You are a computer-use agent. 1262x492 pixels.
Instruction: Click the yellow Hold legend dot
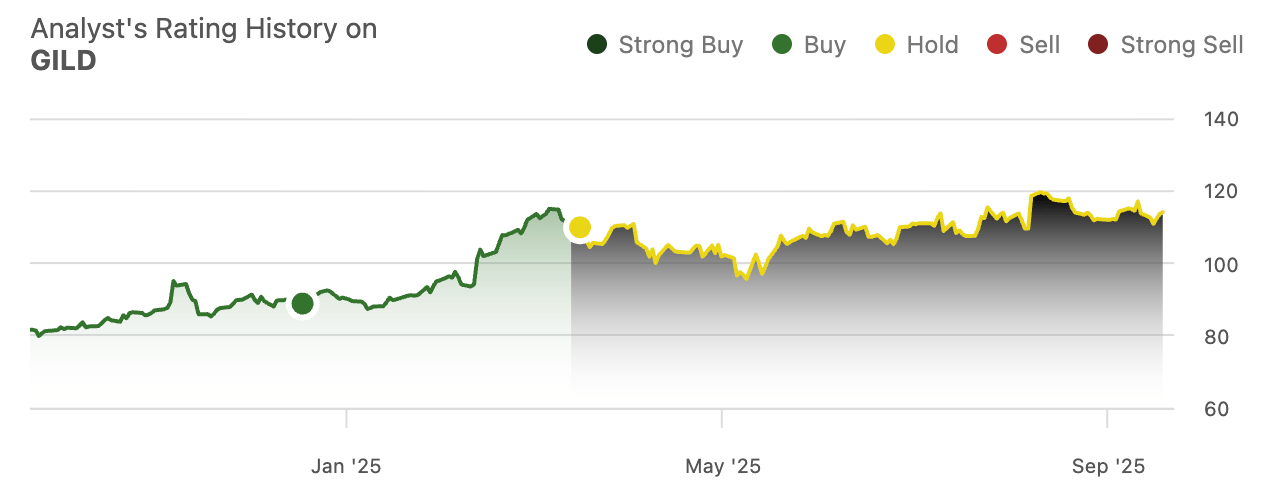886,45
